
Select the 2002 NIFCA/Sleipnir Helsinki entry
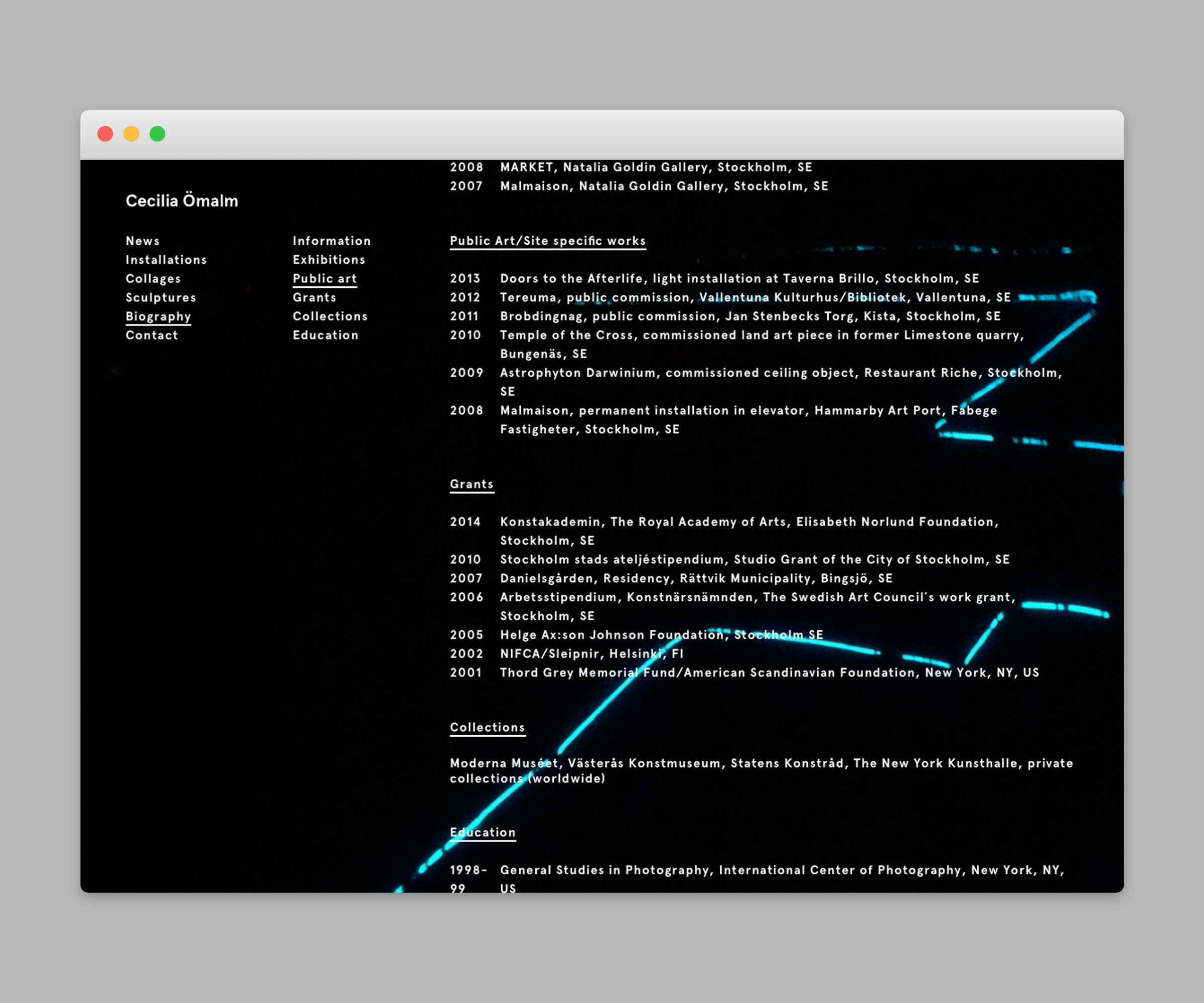click(567, 654)
